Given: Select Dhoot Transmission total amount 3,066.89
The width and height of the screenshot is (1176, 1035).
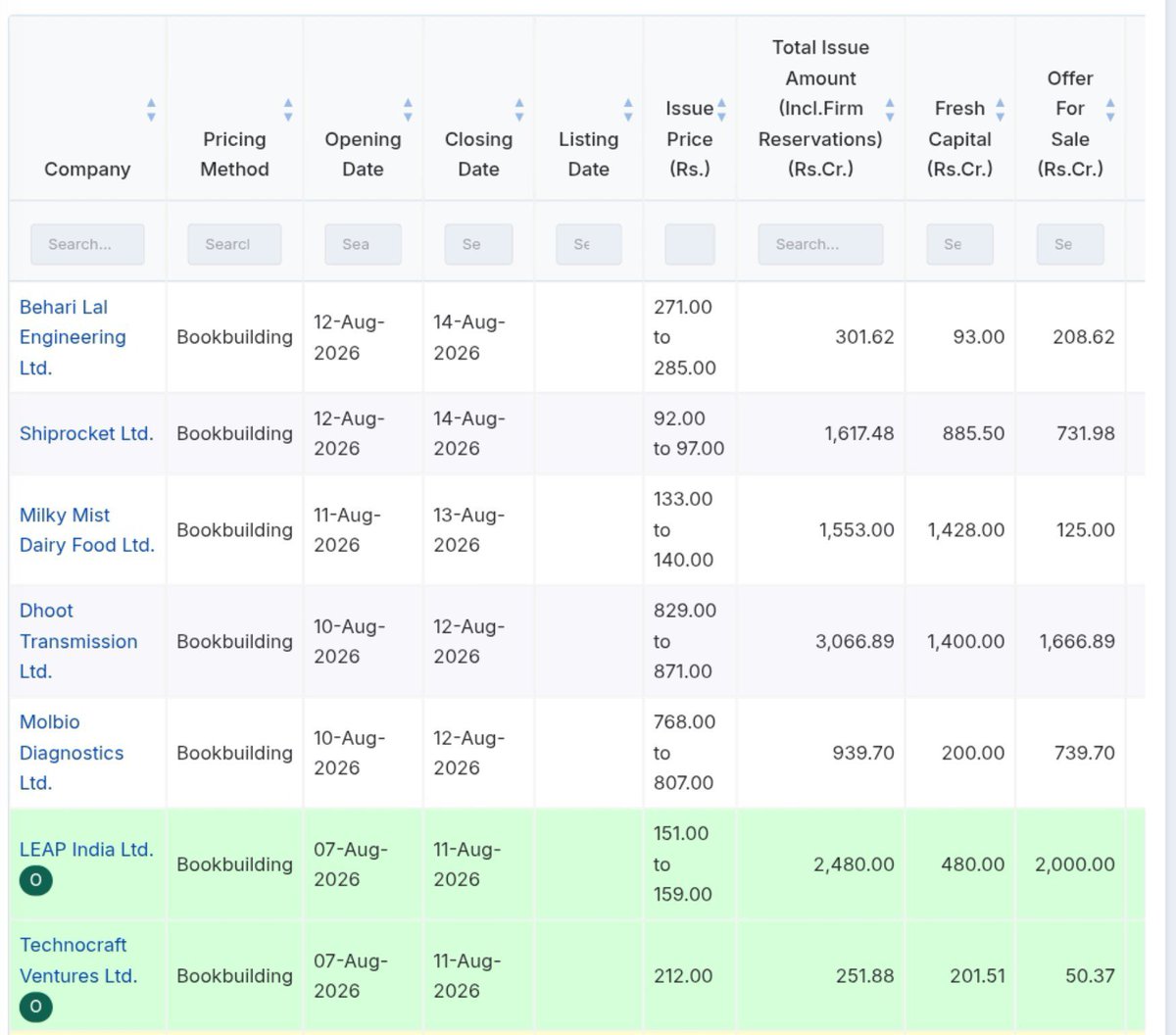Looking at the screenshot, I should tap(855, 641).
